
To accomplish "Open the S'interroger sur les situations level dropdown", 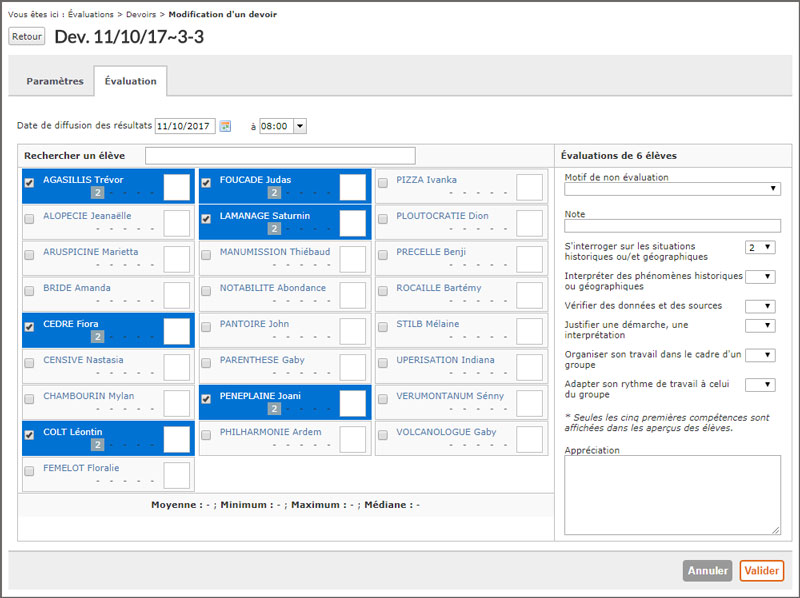I will 760,247.
